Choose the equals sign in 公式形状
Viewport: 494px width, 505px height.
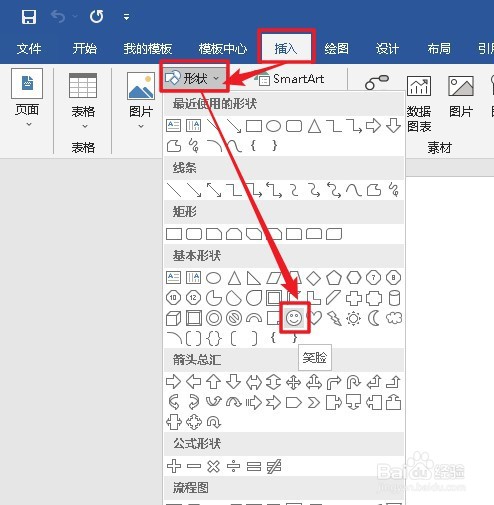[x=254, y=466]
